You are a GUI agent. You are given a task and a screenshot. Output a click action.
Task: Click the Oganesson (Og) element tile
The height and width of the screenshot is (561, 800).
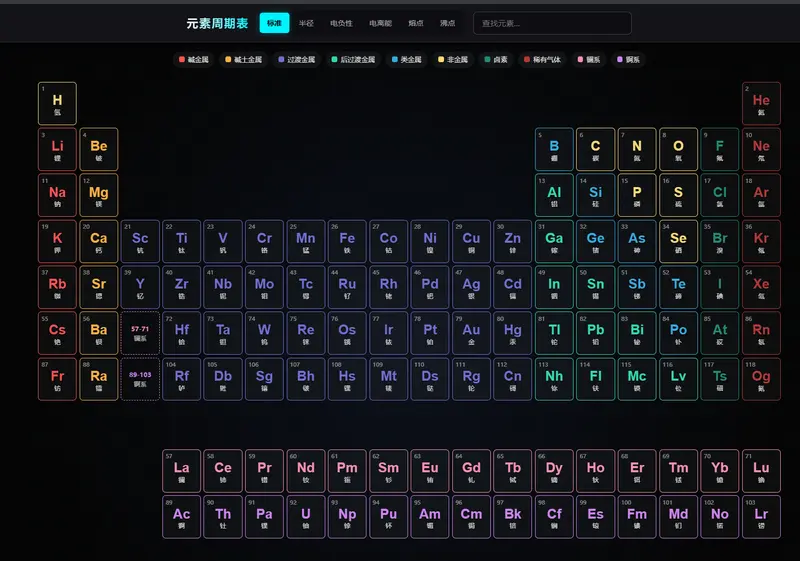coord(761,379)
